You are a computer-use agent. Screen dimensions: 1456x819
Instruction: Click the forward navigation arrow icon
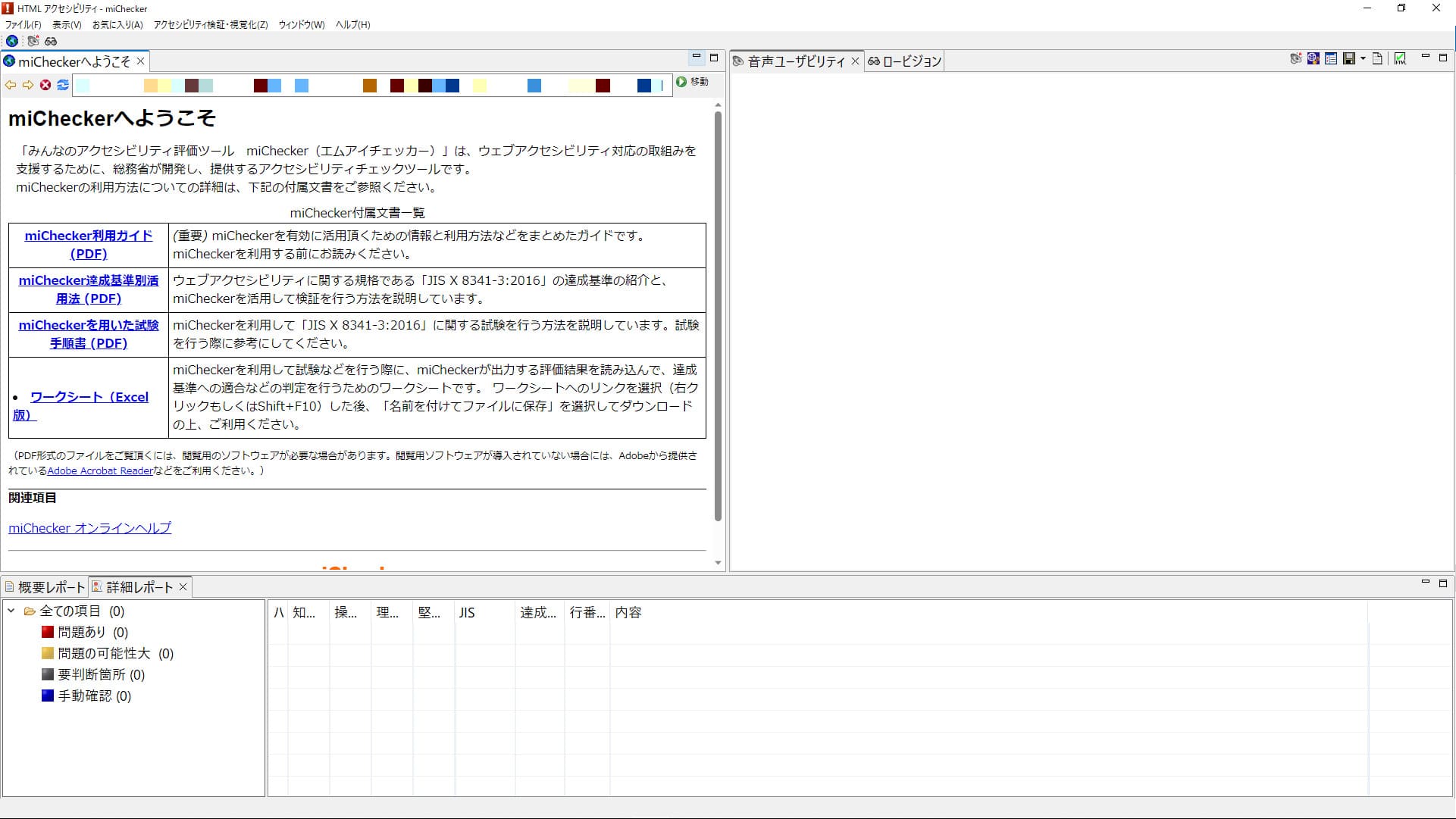[28, 86]
